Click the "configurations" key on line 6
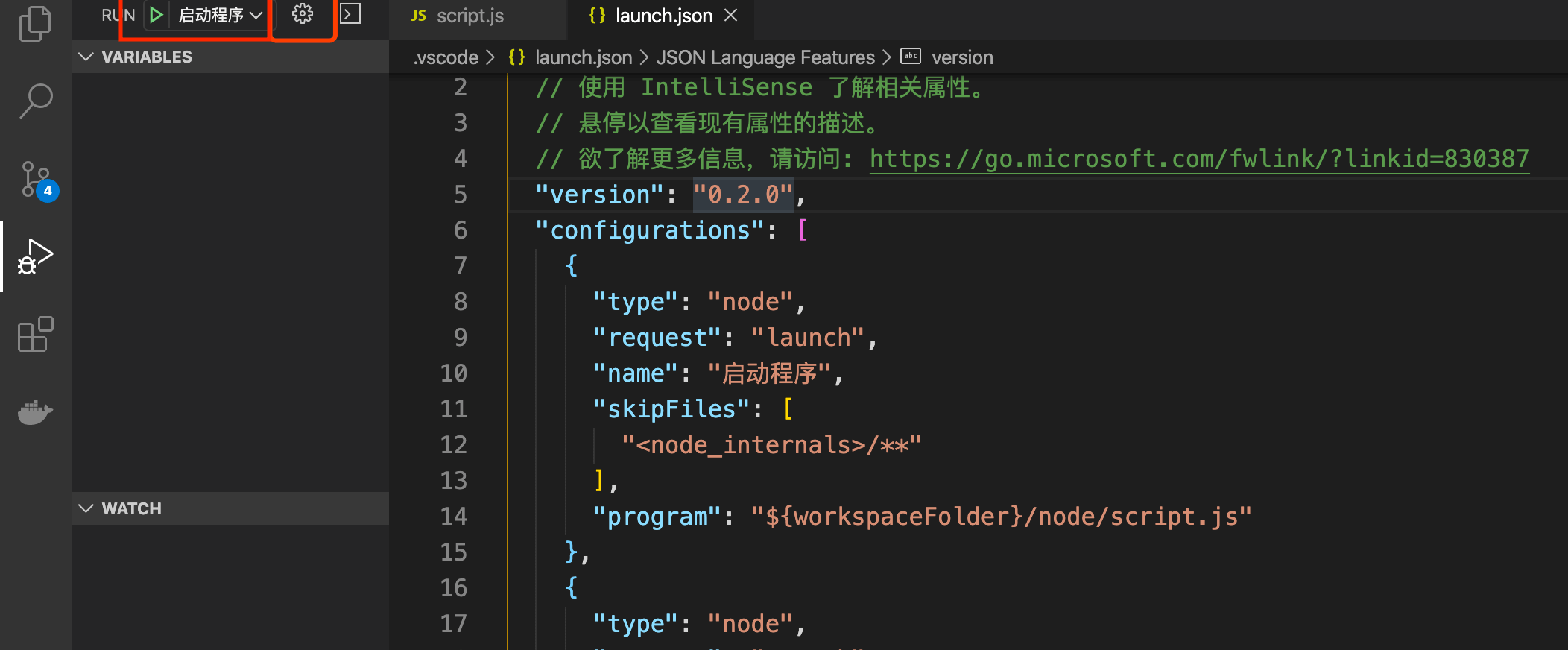This screenshot has height=650, width=1568. (x=650, y=230)
